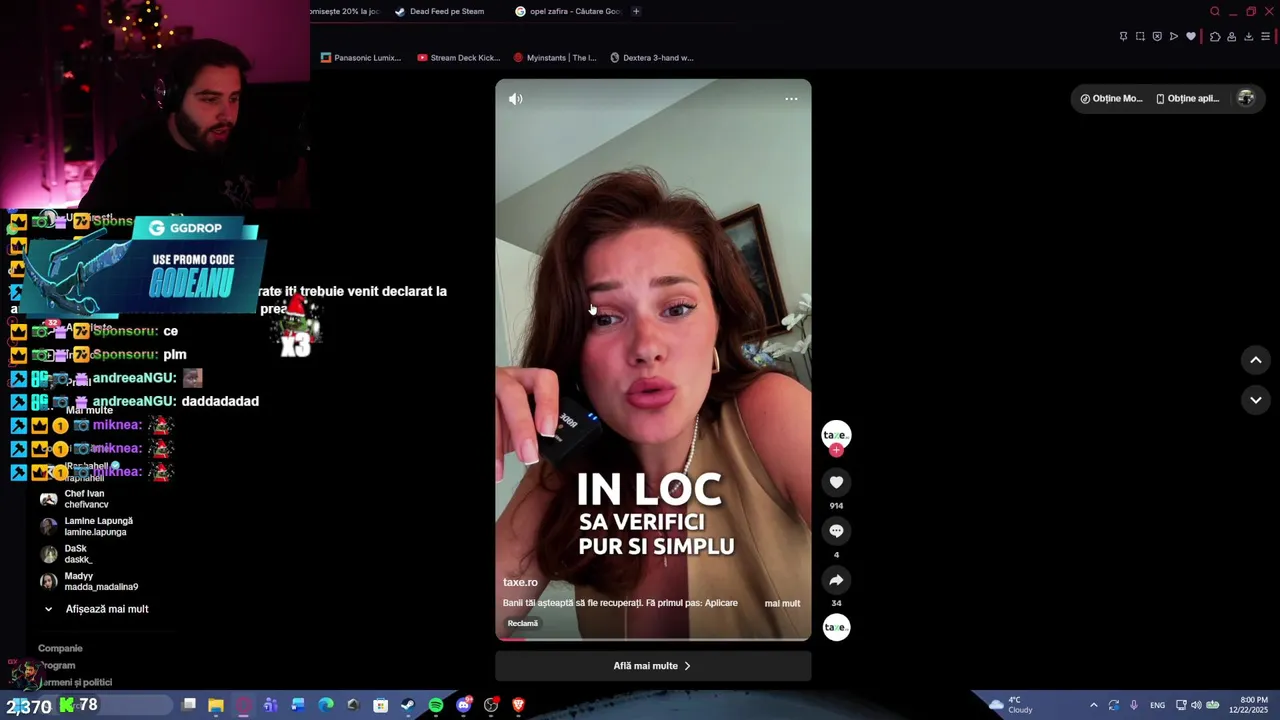The width and height of the screenshot is (1280, 720).
Task: Click the 'Află mai multe' button
Action: click(653, 666)
